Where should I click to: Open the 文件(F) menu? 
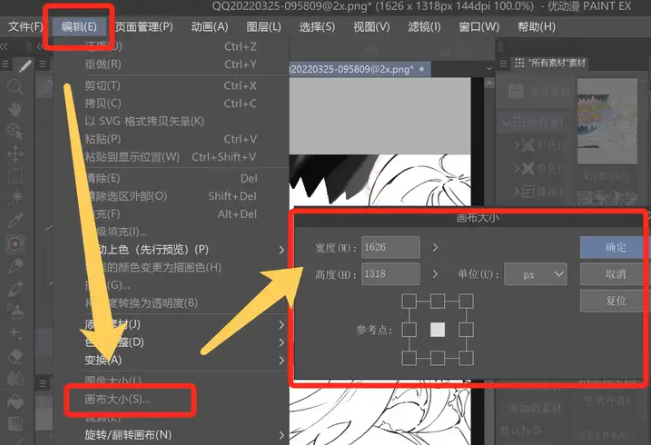(25, 27)
